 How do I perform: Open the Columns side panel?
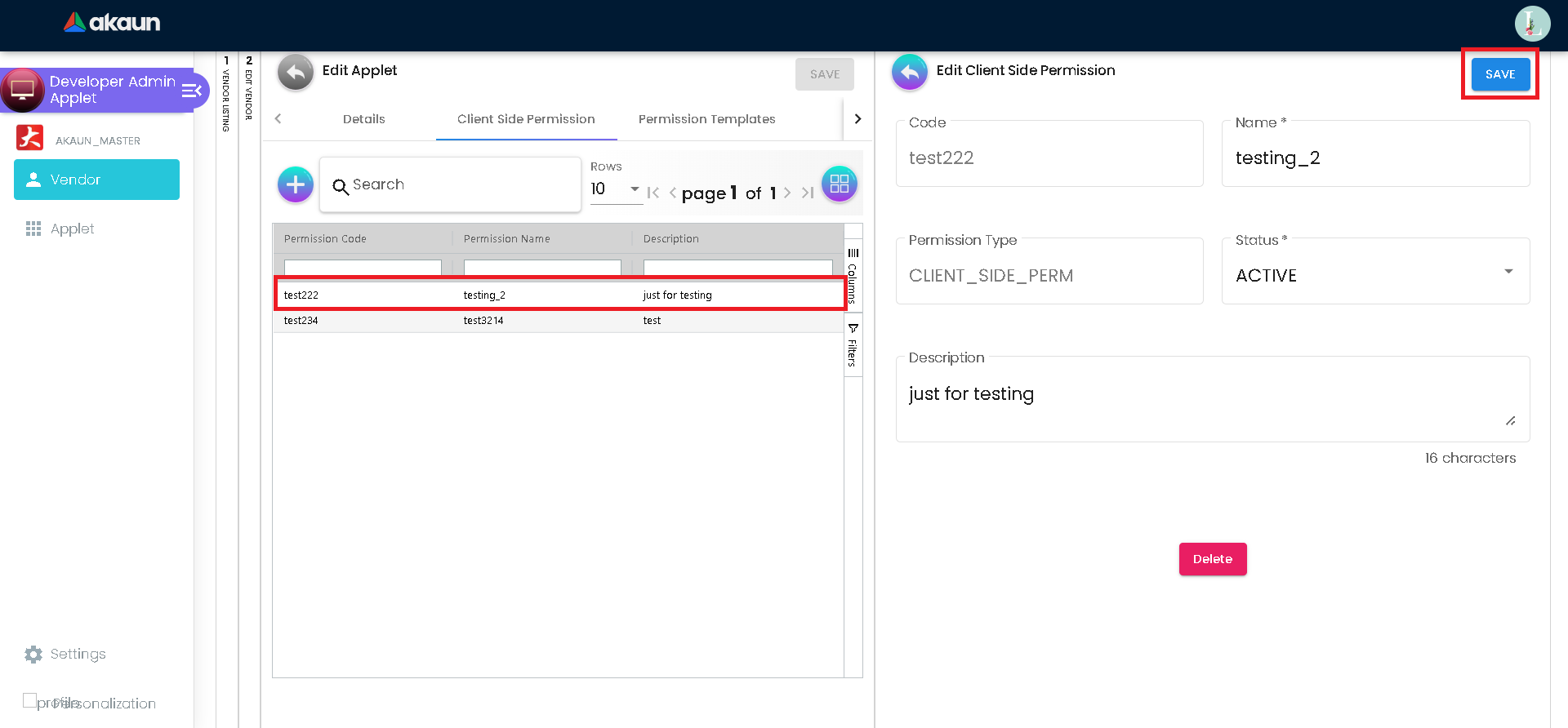[x=853, y=275]
